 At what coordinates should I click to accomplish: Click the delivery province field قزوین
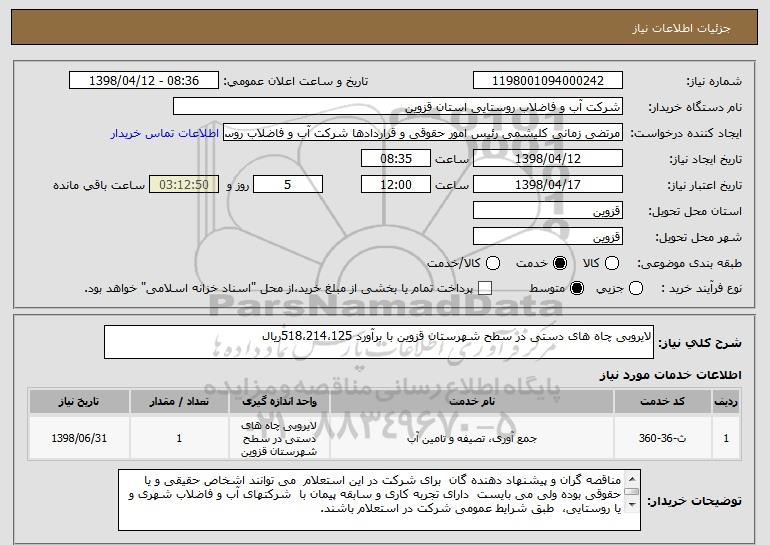[x=548, y=211]
